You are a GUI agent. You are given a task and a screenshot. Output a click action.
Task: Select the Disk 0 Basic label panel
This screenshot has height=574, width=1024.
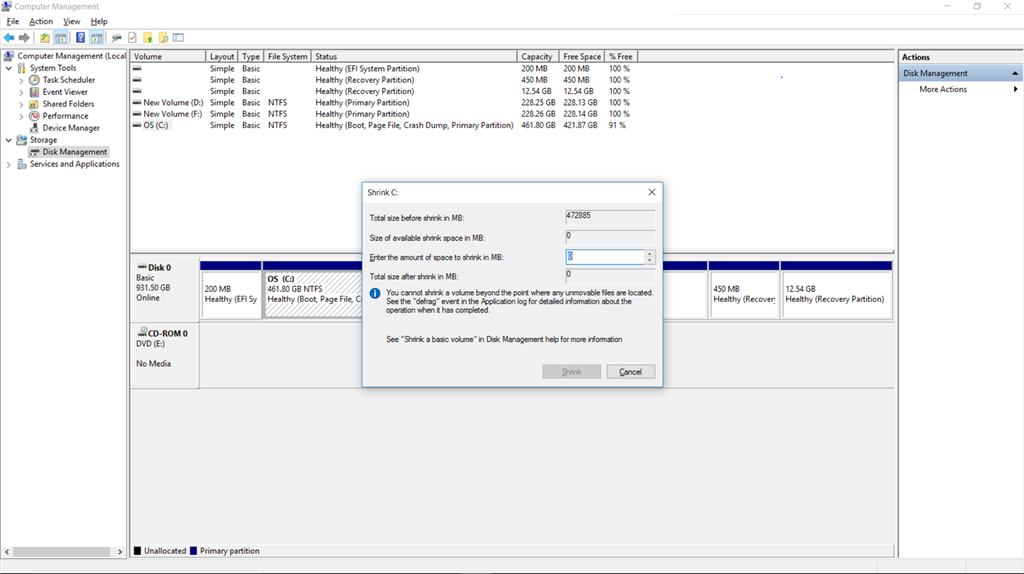165,288
